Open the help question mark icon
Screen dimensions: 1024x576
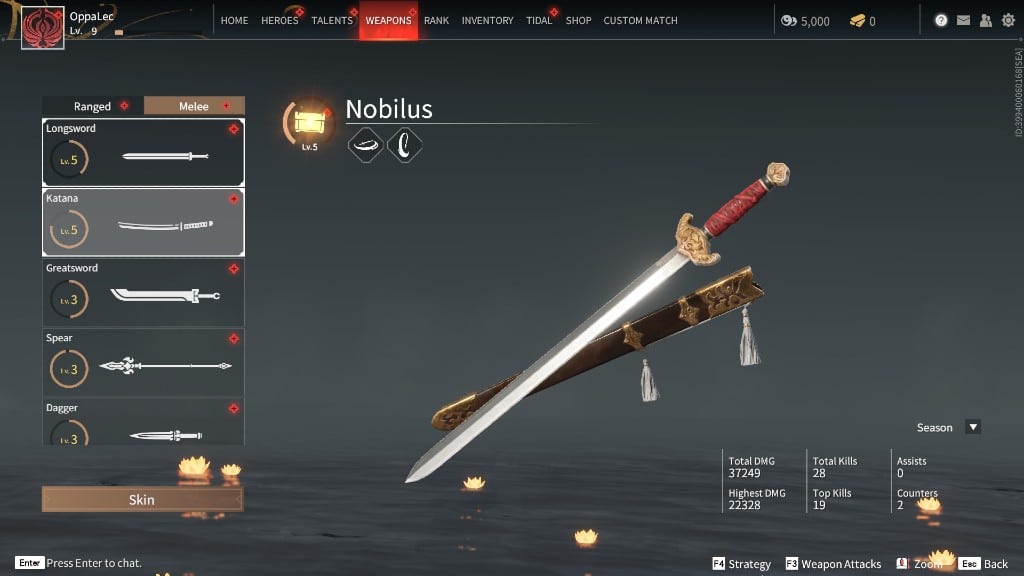pos(940,20)
